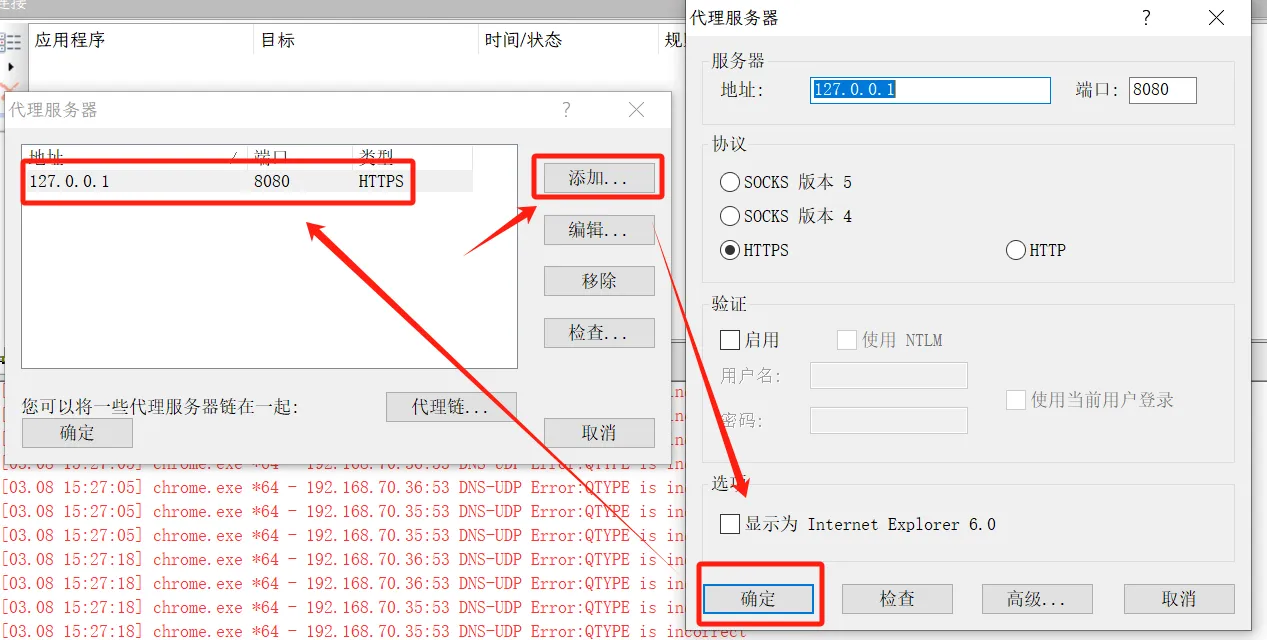Check the 使用当前用户登录 option
1267x640 pixels.
[1015, 399]
